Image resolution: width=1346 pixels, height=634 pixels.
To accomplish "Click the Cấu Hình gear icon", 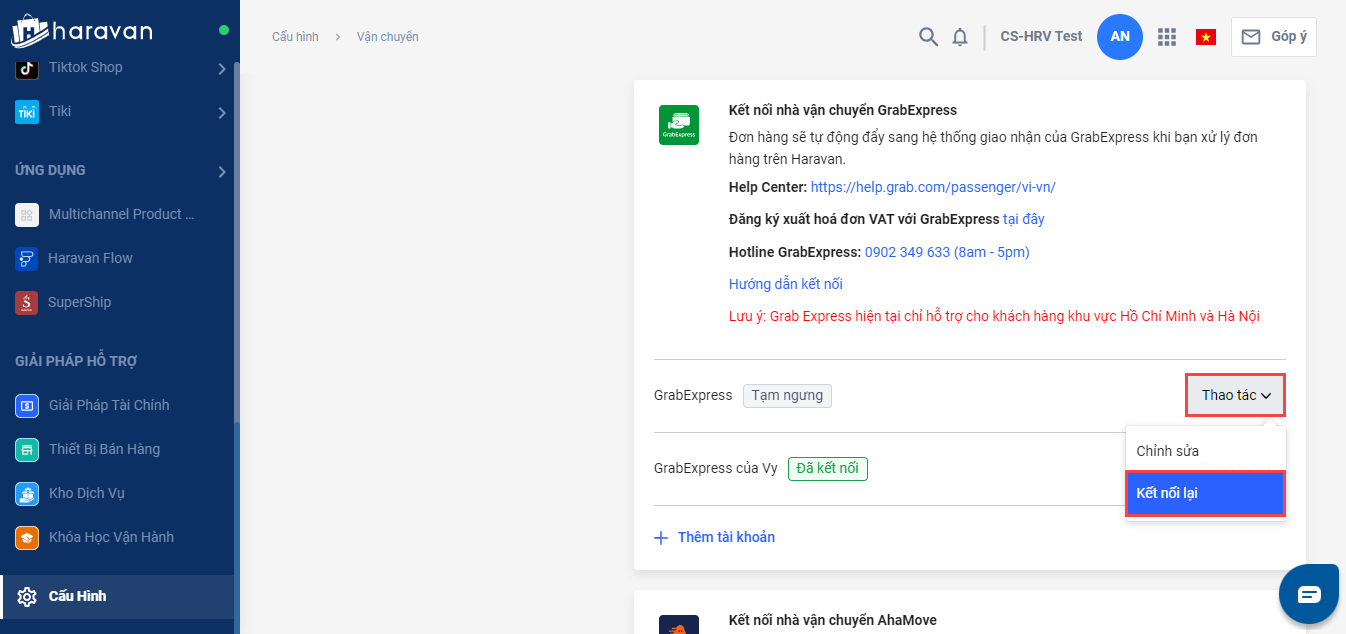I will [x=27, y=597].
